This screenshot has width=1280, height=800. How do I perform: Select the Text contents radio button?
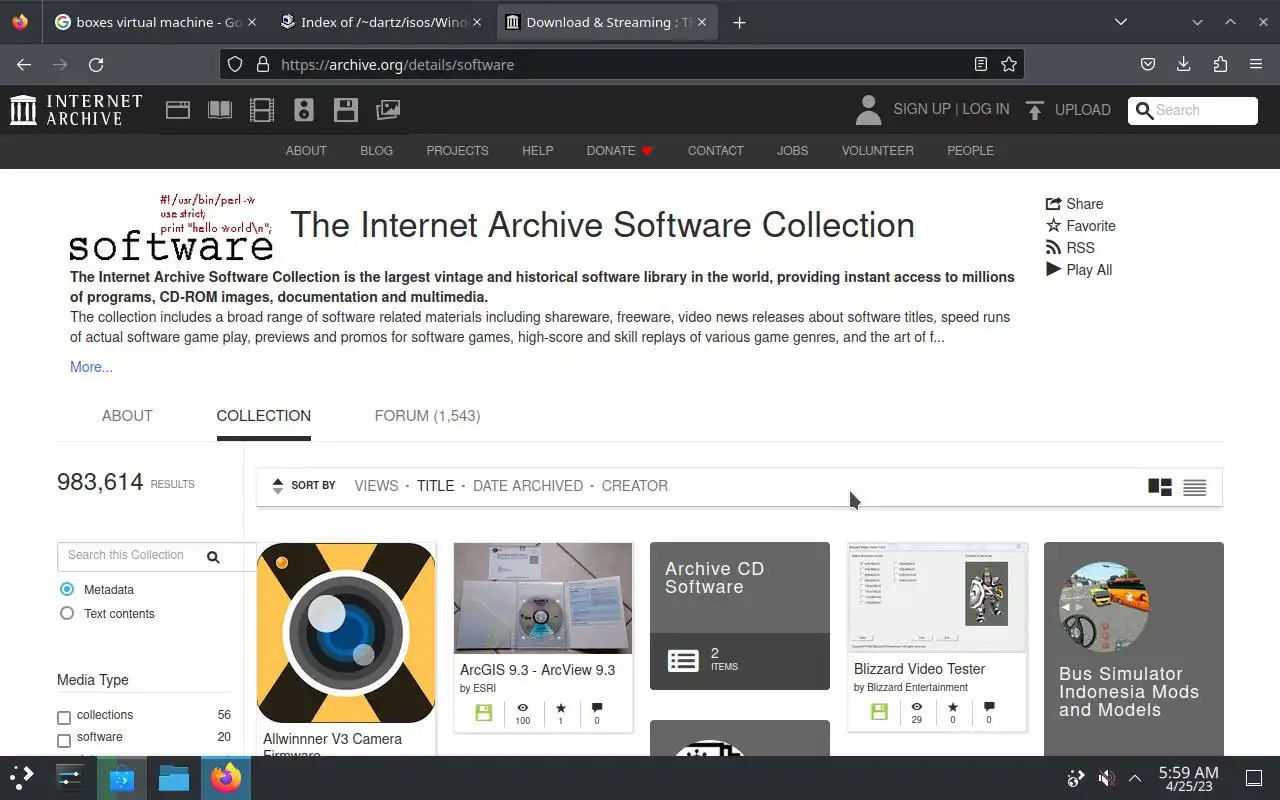[x=67, y=613]
